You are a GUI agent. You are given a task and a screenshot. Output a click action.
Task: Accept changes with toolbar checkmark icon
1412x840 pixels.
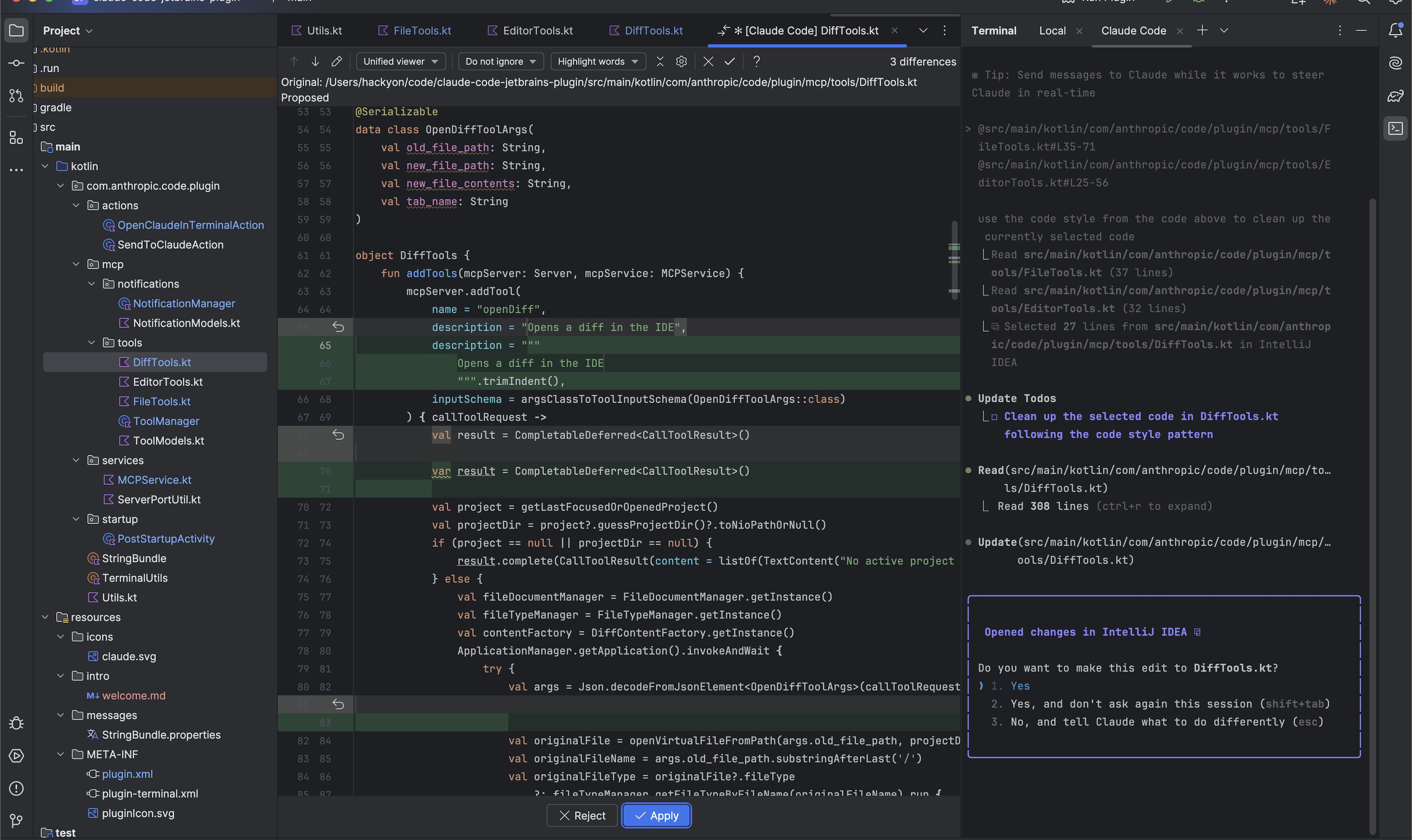[730, 61]
